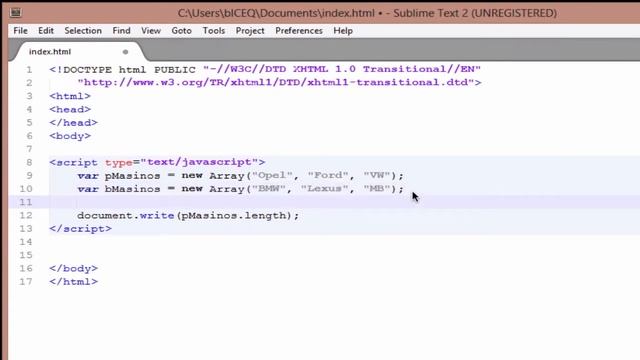This screenshot has height=360, width=640.
Task: Open the File menu
Action: 20,31
